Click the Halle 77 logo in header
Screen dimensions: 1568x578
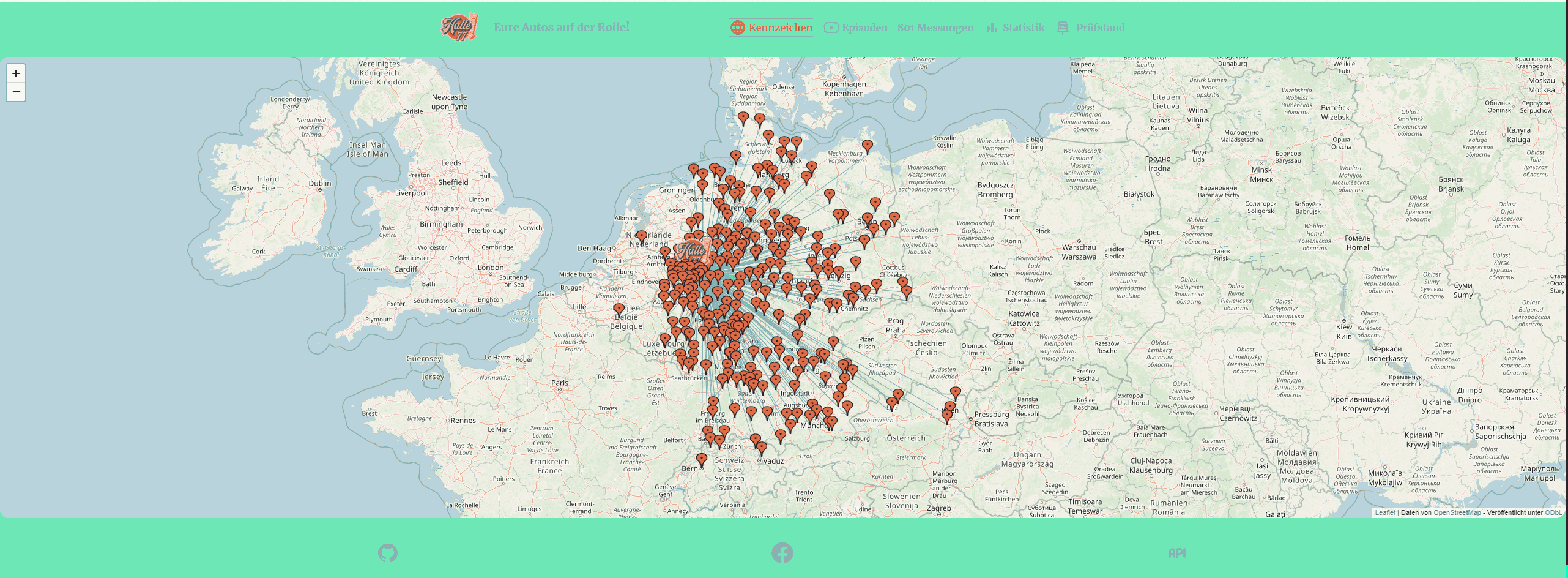tap(459, 28)
